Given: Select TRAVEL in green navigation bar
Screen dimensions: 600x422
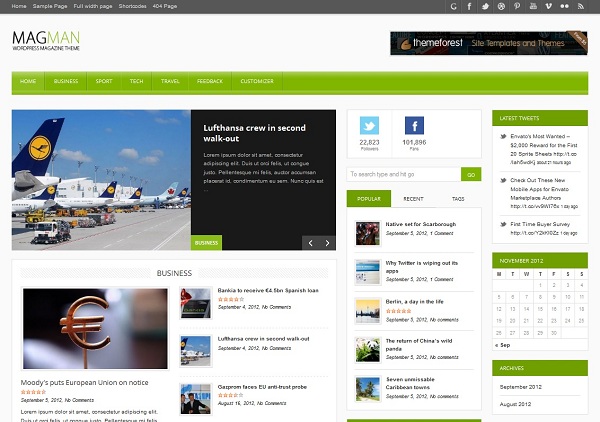Looking at the screenshot, I should pyautogui.click(x=170, y=81).
